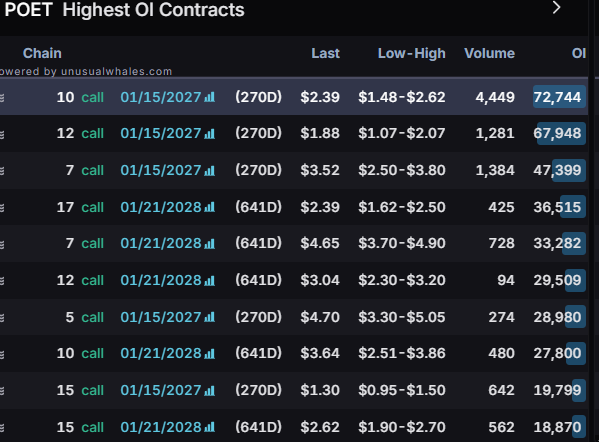
Task: Click the Chain column header
Action: (42, 53)
